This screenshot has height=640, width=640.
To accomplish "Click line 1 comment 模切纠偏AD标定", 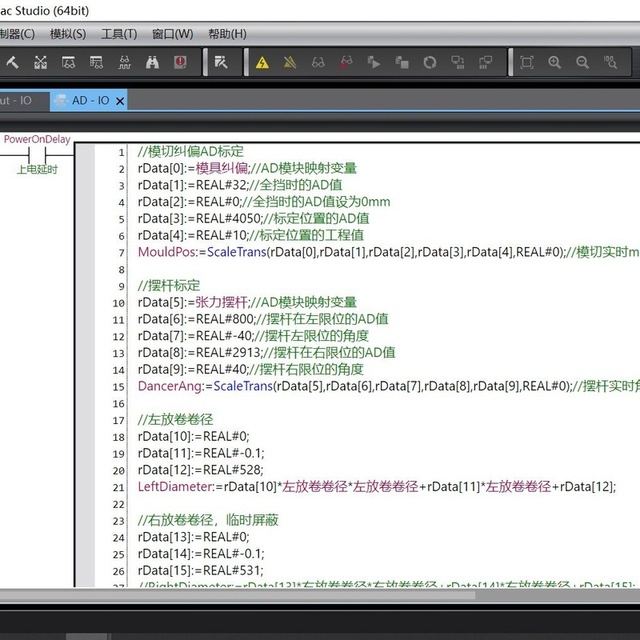I will tap(191, 151).
